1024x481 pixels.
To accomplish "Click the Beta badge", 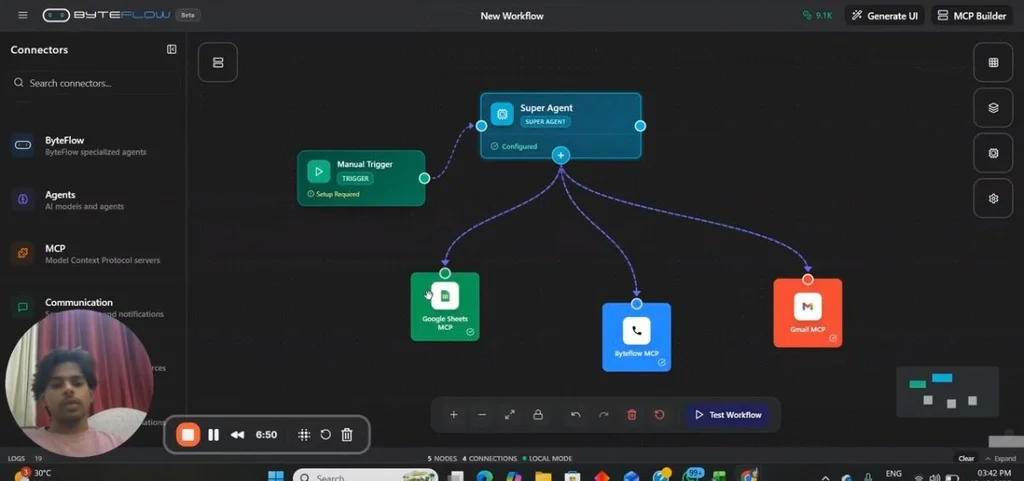I will [x=187, y=15].
